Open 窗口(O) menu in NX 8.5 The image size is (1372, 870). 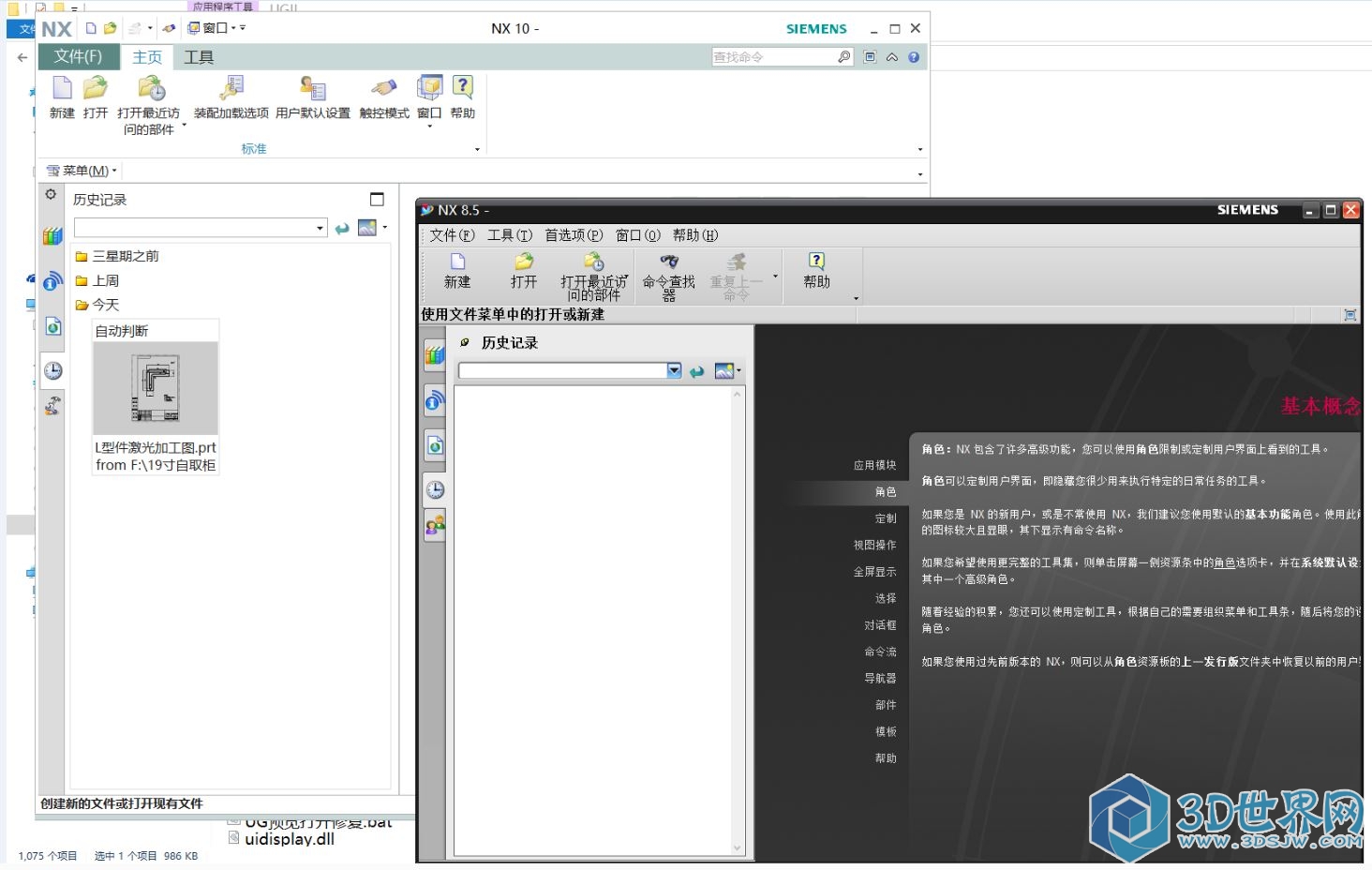(638, 235)
